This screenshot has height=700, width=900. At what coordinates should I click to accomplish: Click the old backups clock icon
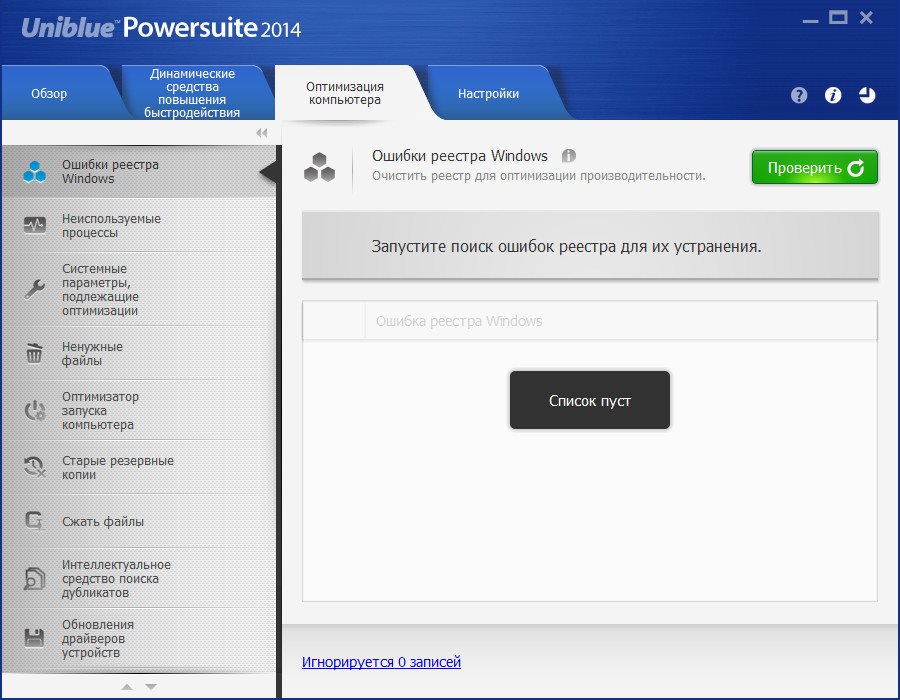click(34, 466)
